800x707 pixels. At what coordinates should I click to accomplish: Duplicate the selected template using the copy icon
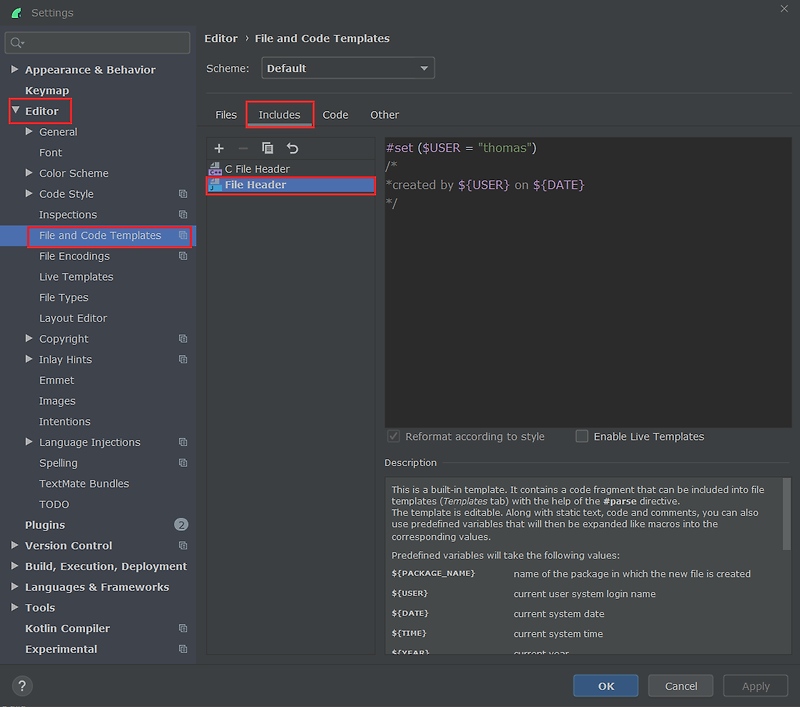pos(265,148)
